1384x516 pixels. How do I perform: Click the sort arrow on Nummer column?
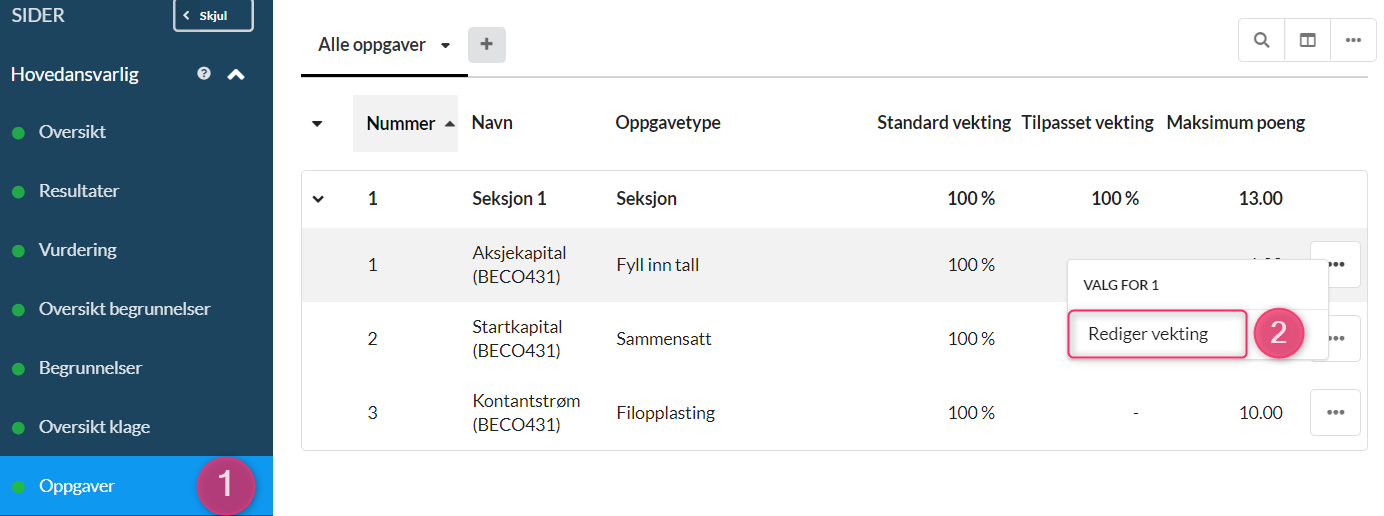click(x=449, y=123)
